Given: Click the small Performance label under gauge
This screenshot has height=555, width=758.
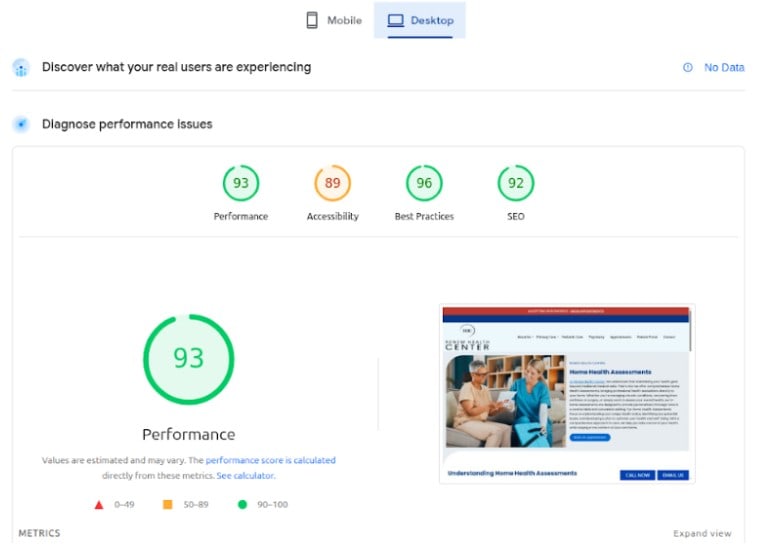Looking at the screenshot, I should (241, 217).
